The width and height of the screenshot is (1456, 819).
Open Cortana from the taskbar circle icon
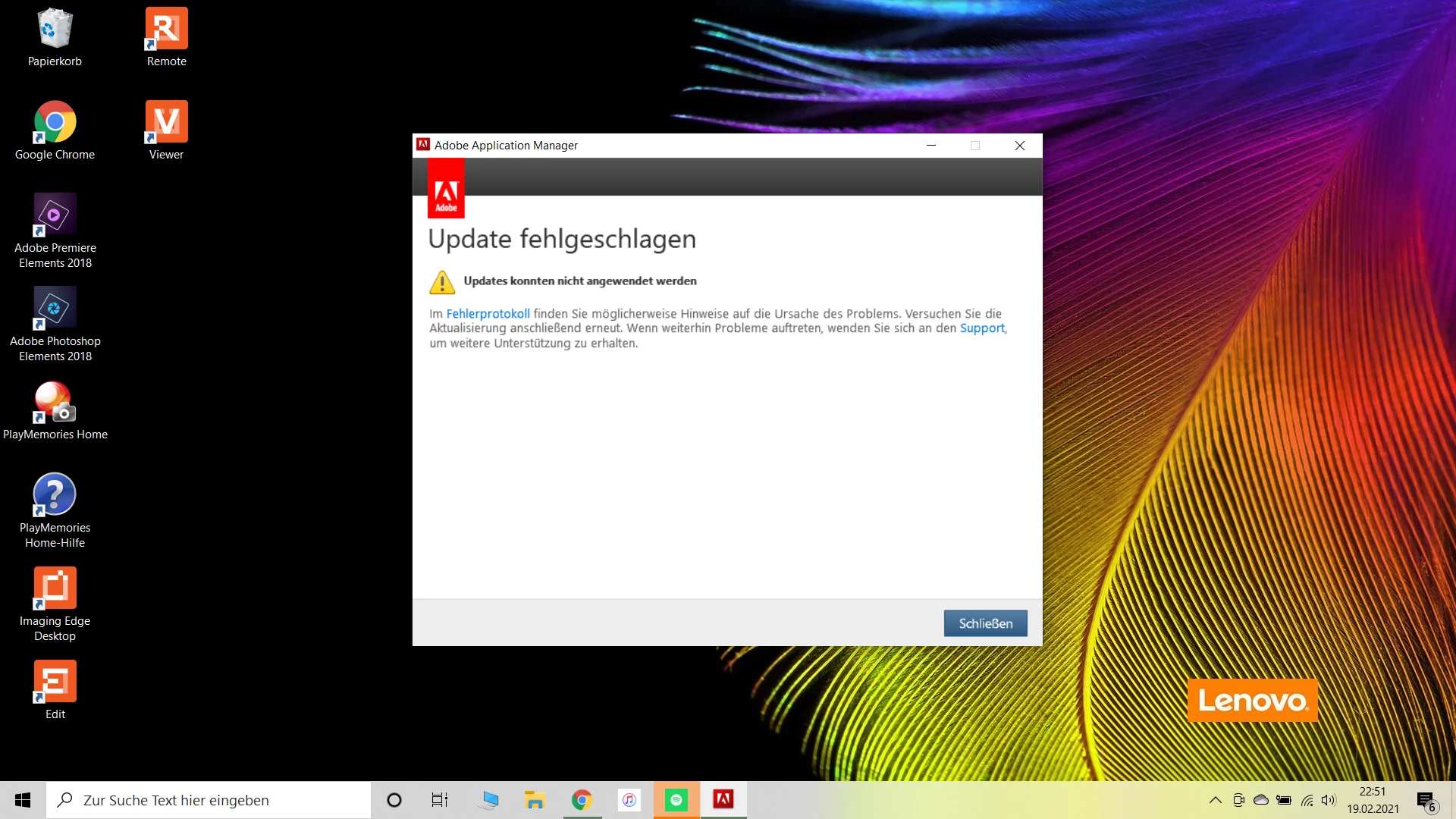[394, 800]
